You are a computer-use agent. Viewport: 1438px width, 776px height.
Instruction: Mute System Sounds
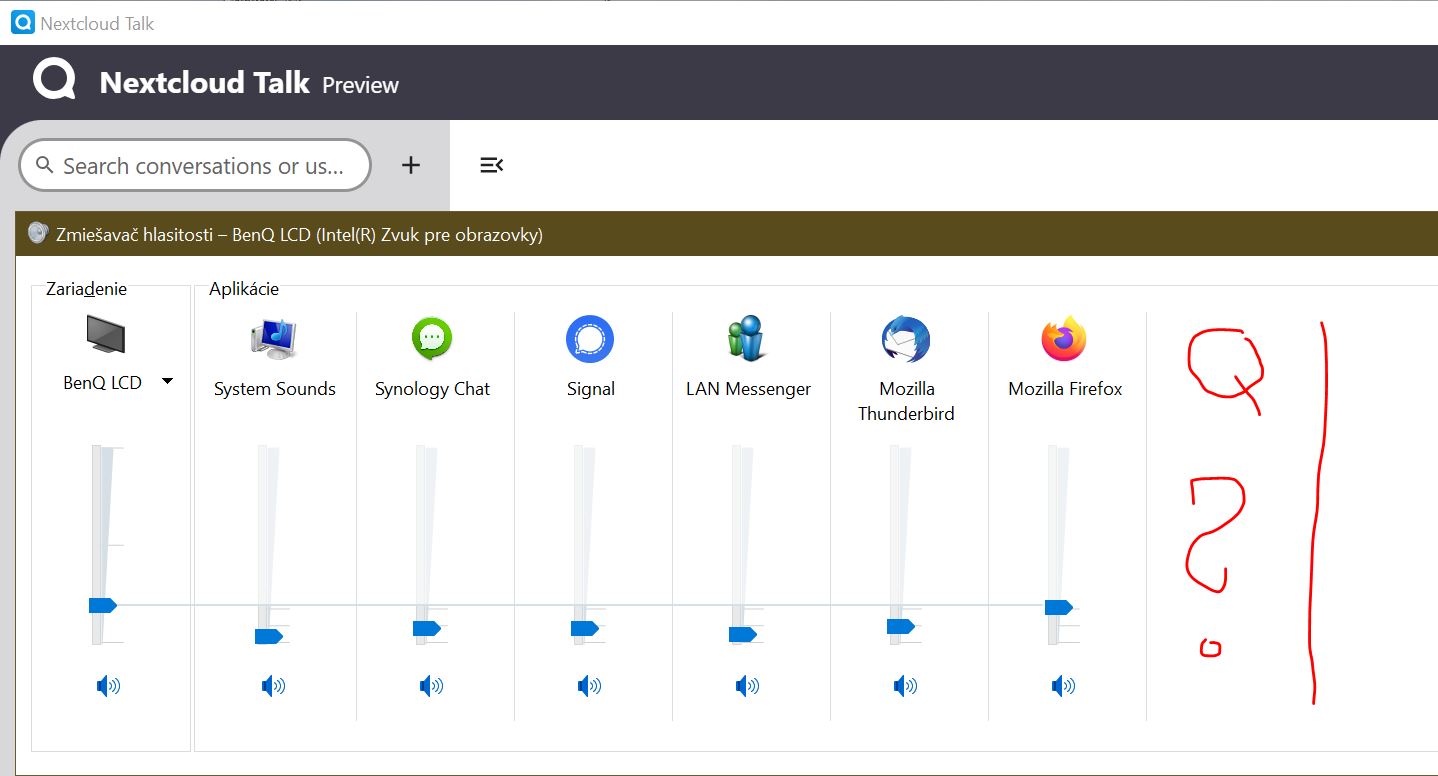pos(274,686)
